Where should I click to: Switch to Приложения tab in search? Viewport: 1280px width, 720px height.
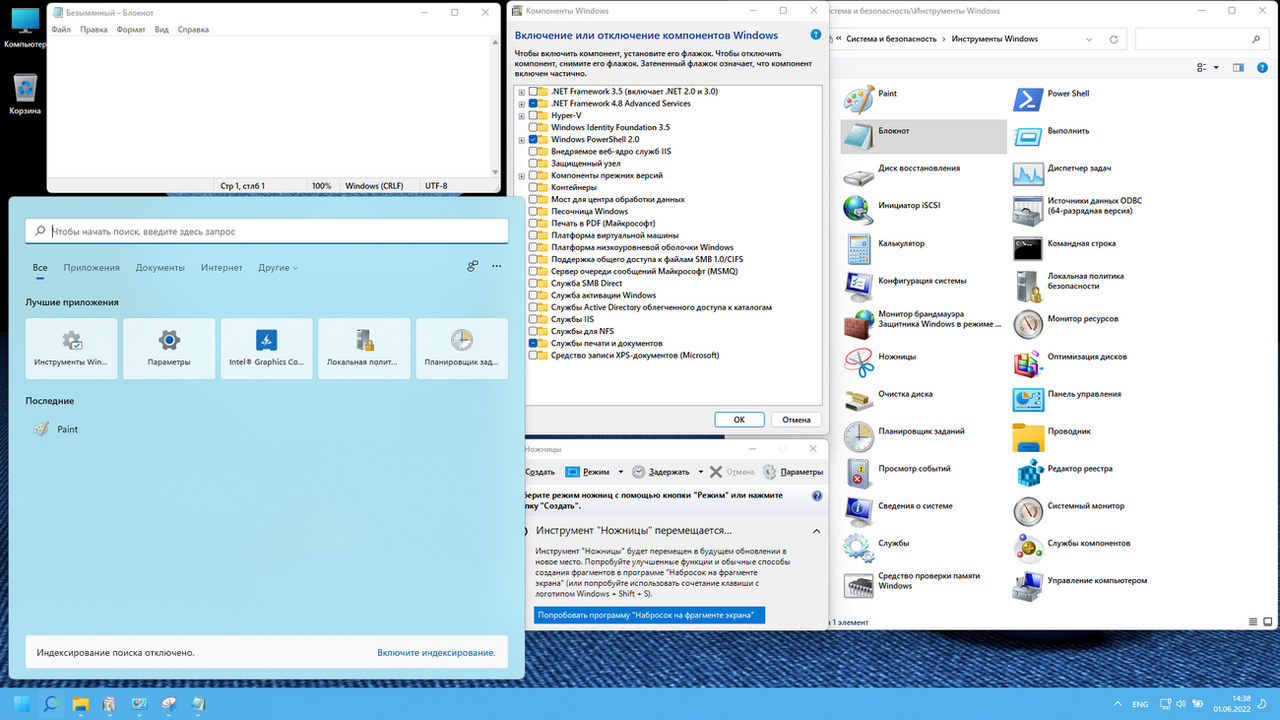point(91,268)
